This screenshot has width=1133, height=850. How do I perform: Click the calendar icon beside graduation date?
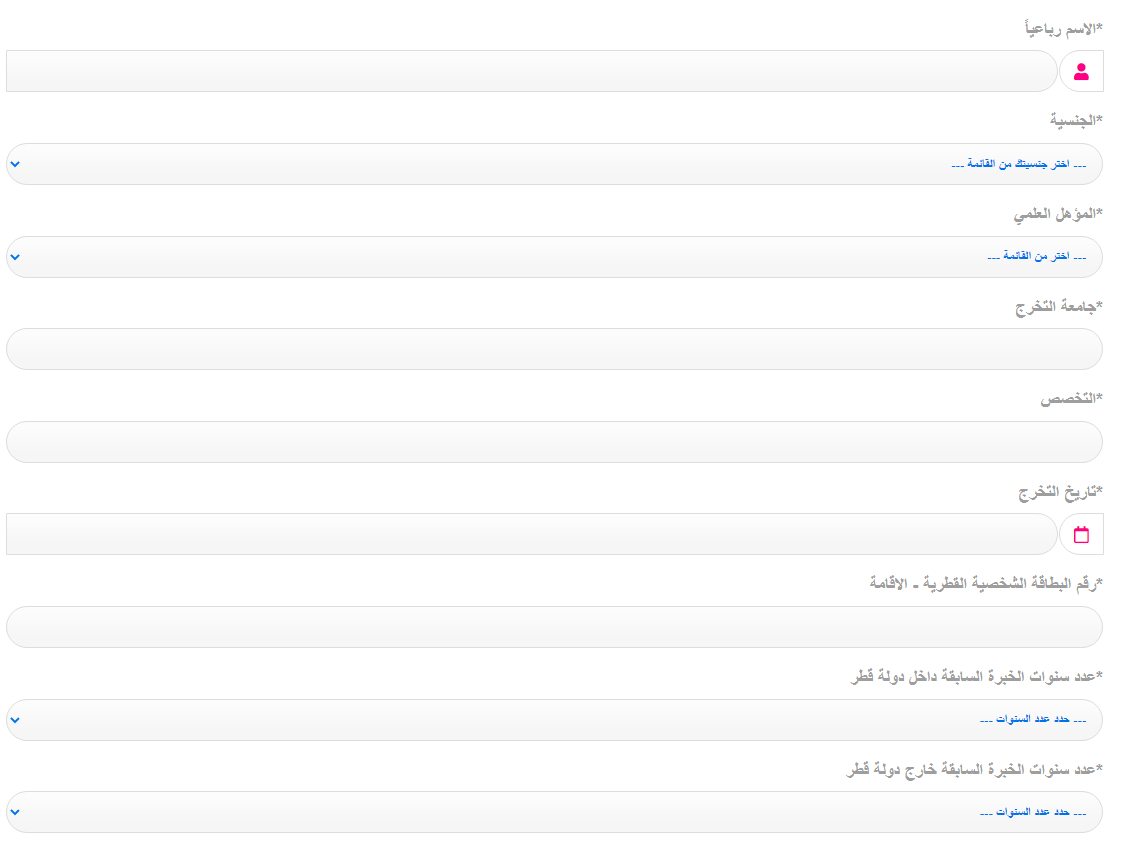coord(1081,534)
